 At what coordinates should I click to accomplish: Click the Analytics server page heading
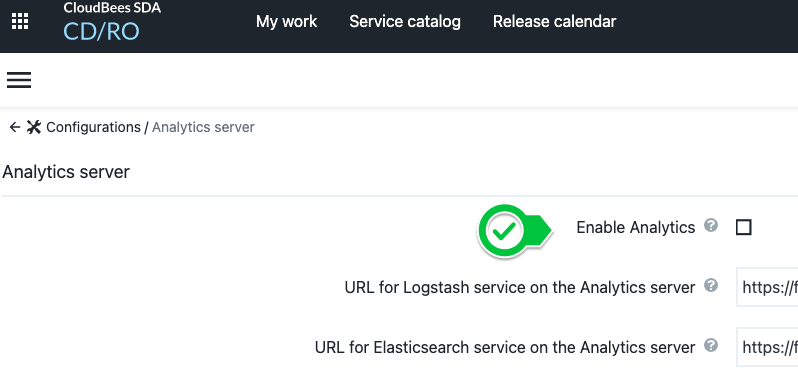[x=66, y=172]
